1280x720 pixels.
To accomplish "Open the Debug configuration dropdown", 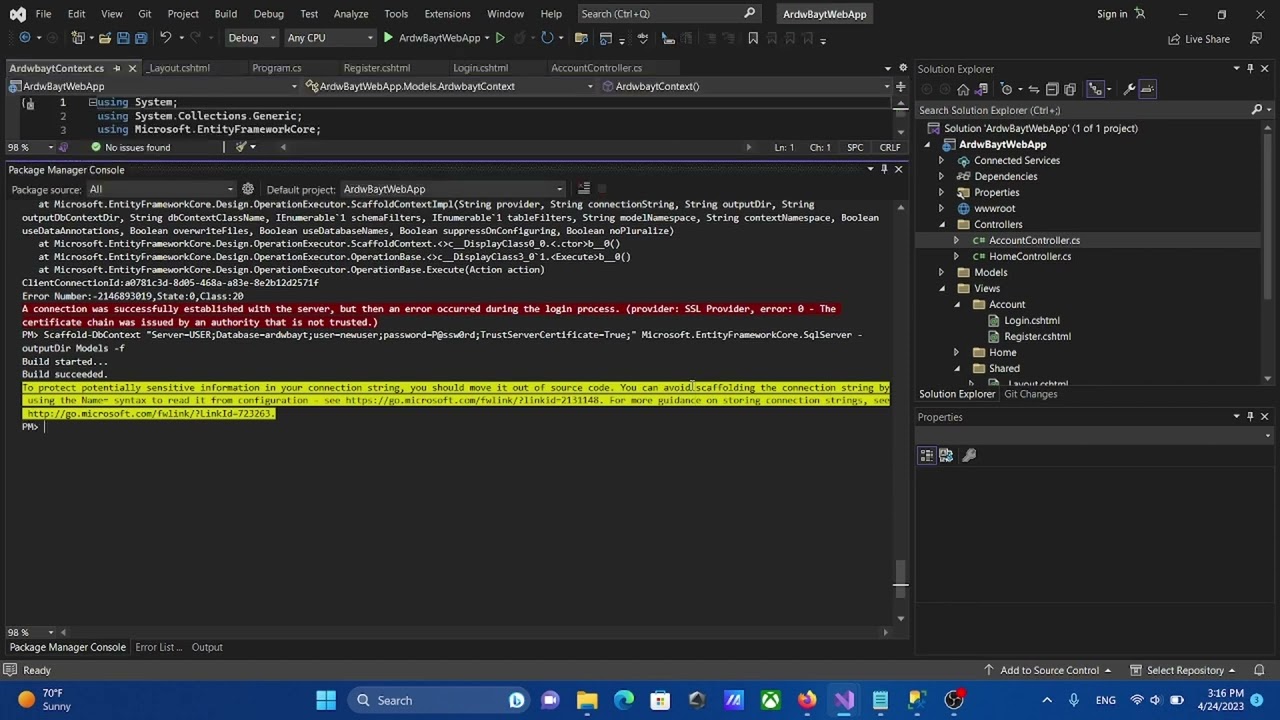I will [252, 38].
